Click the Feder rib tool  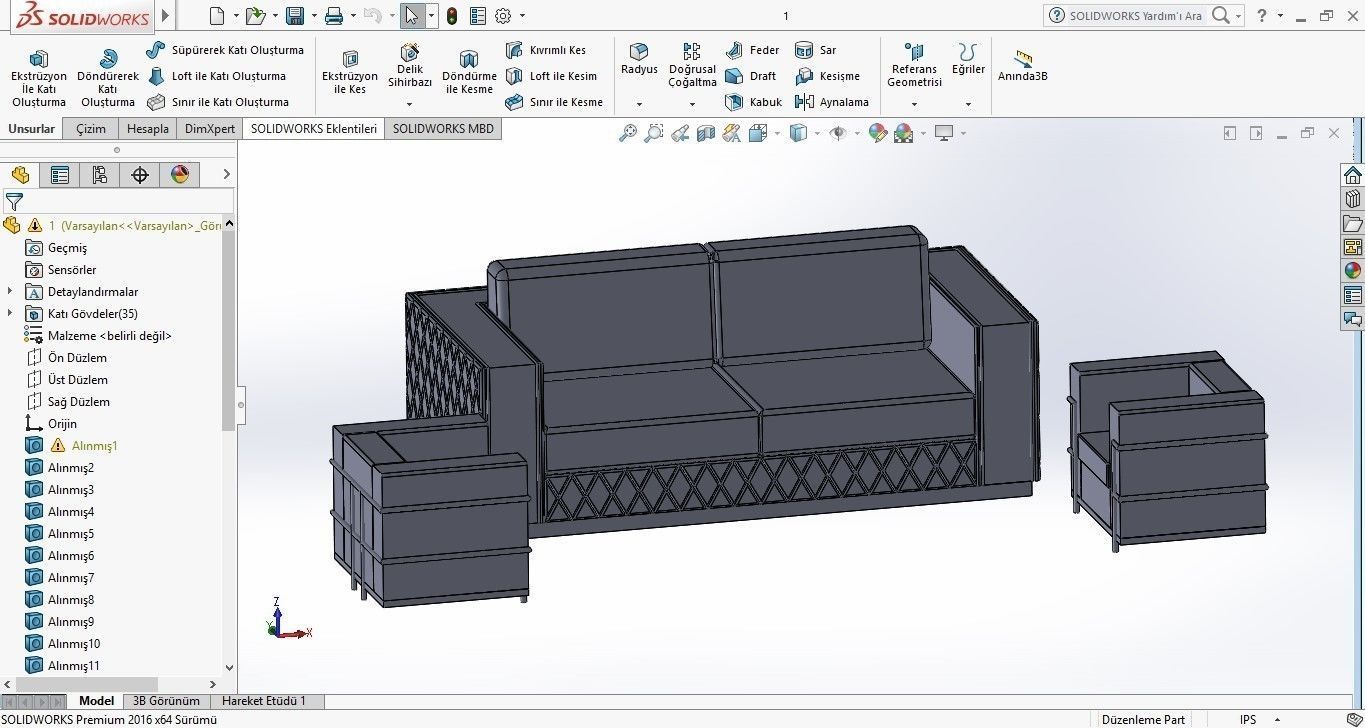tap(752, 50)
